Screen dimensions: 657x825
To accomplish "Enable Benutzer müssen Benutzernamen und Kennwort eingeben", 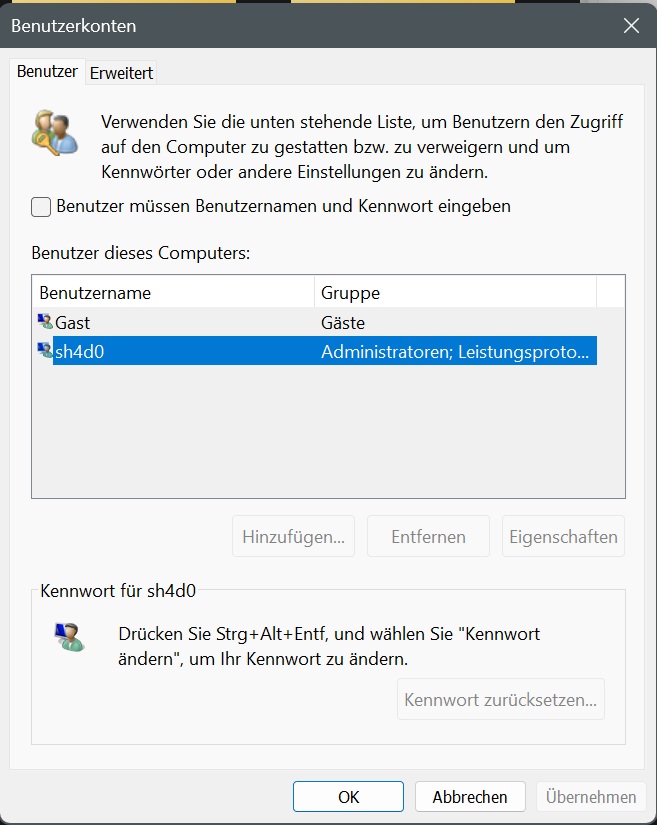I will coord(40,206).
